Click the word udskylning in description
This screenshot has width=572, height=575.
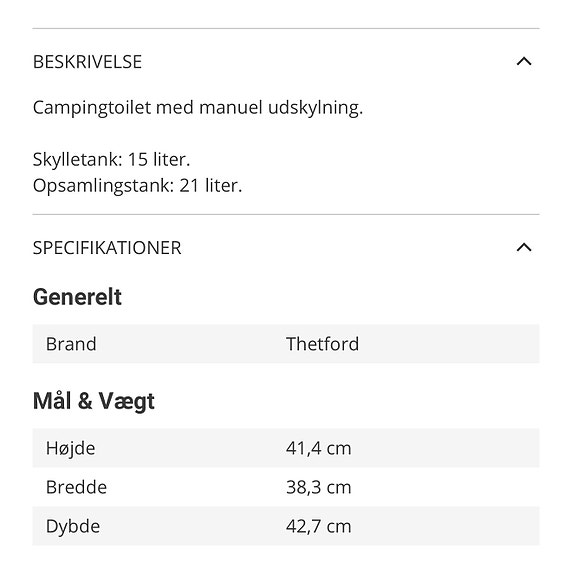click(315, 108)
